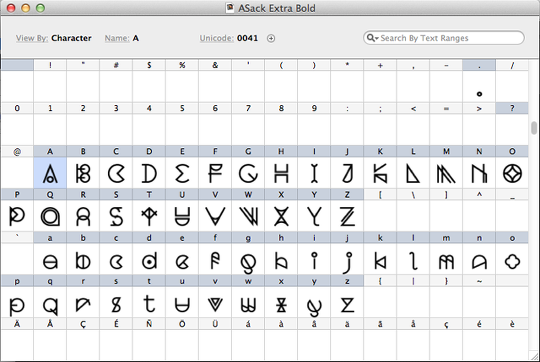Screen dimensions: 540x362
Task: Select the uppercase R glyph
Action: tap(83, 216)
